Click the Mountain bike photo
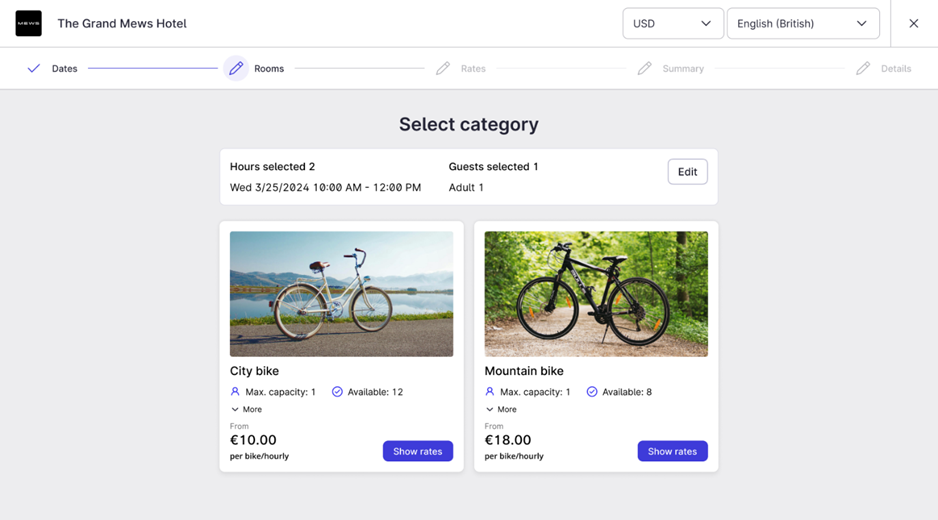The image size is (938, 520). pyautogui.click(x=596, y=294)
